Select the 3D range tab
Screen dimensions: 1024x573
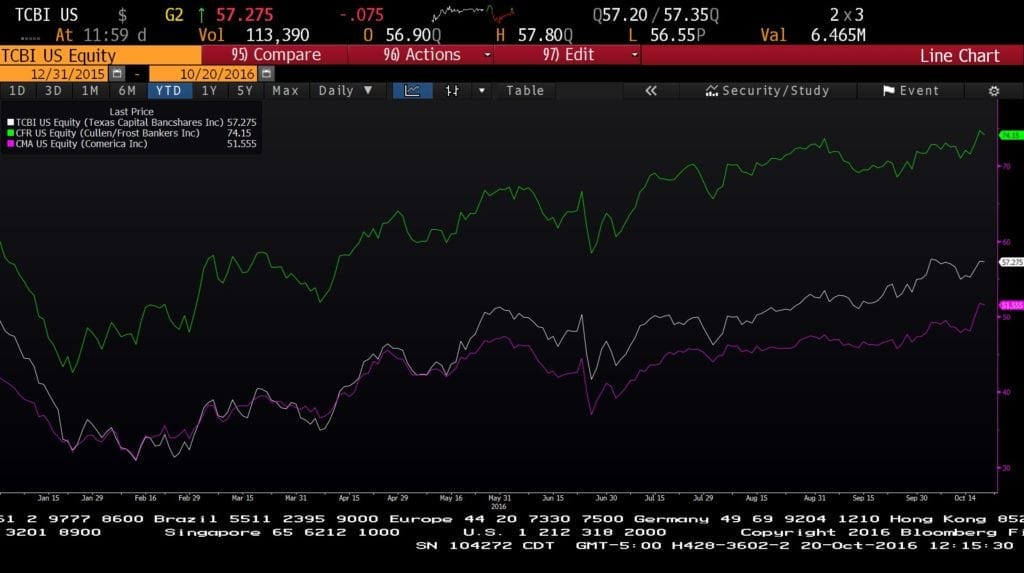54,91
